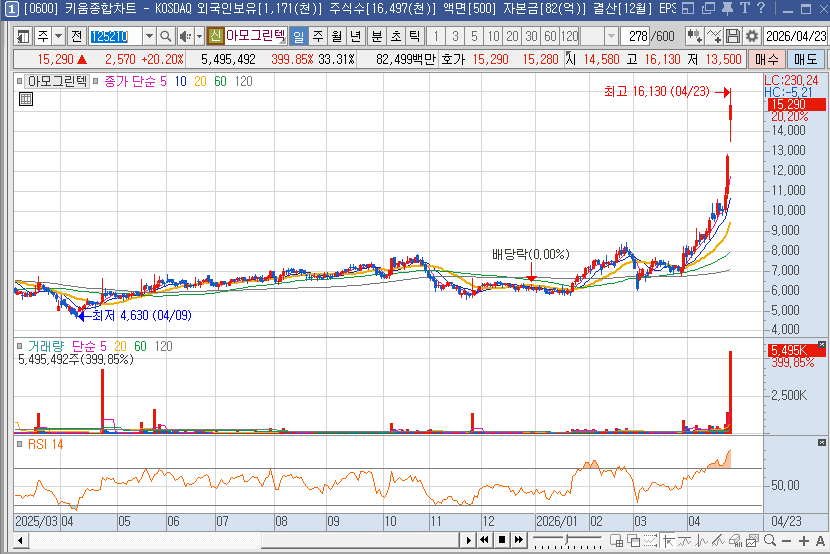Viewport: 830px width, 554px height.
Task: Click the 3D bar chart icon at bottom
Action: [736, 540]
